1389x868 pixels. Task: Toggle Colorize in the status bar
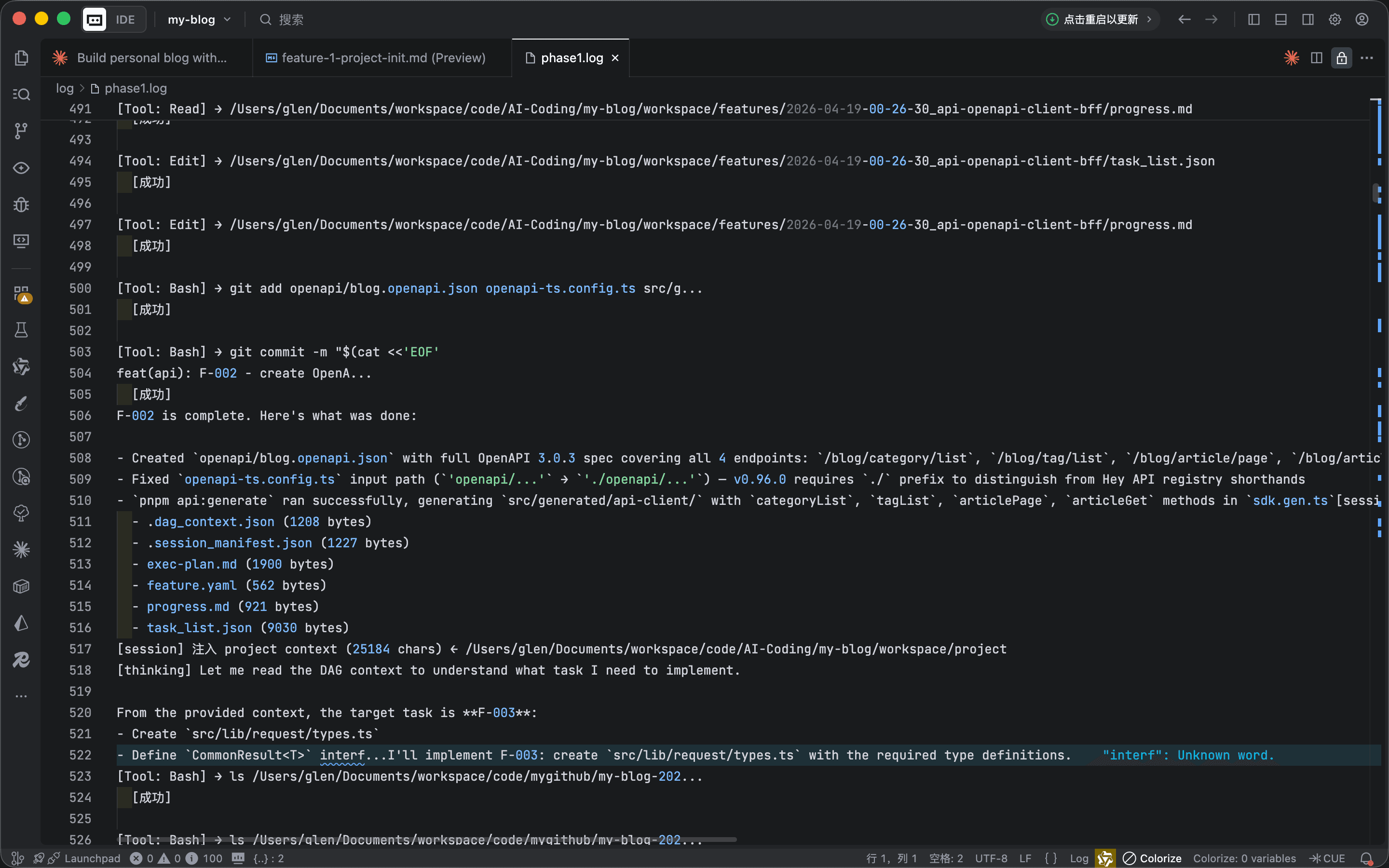pos(1153,858)
